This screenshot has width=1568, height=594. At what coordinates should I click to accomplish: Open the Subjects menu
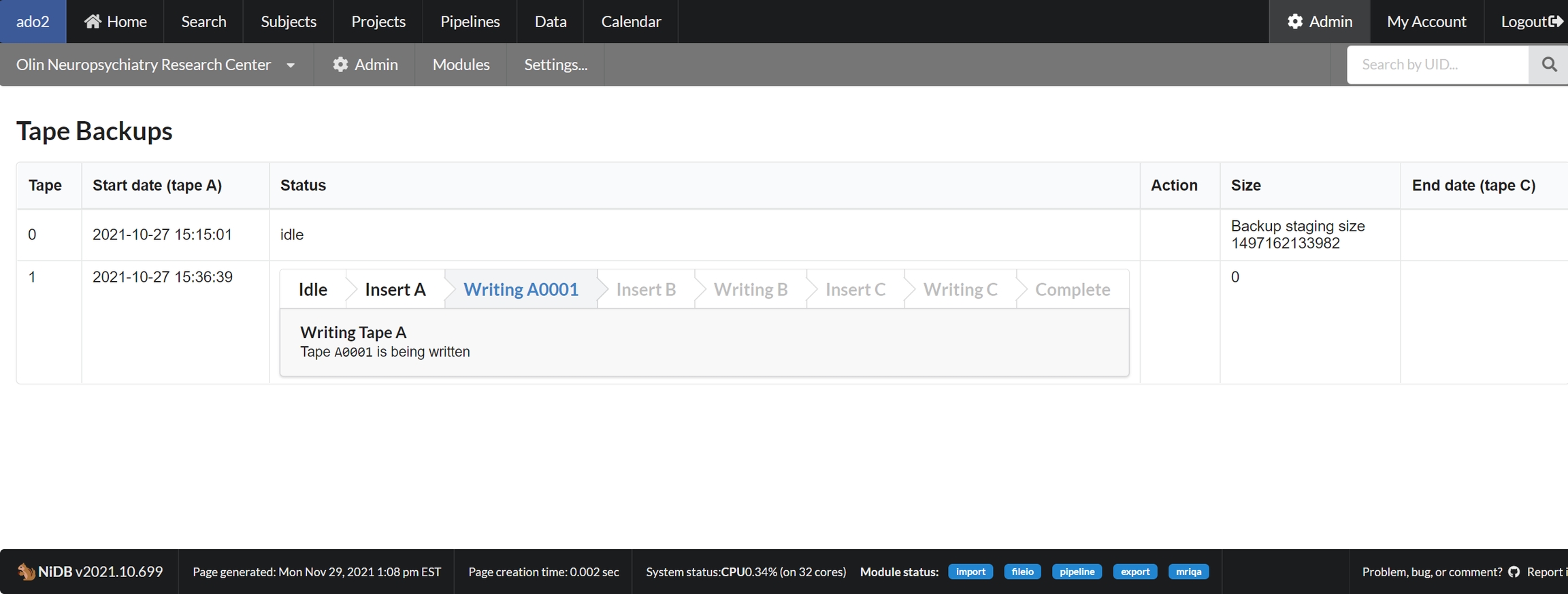point(289,22)
